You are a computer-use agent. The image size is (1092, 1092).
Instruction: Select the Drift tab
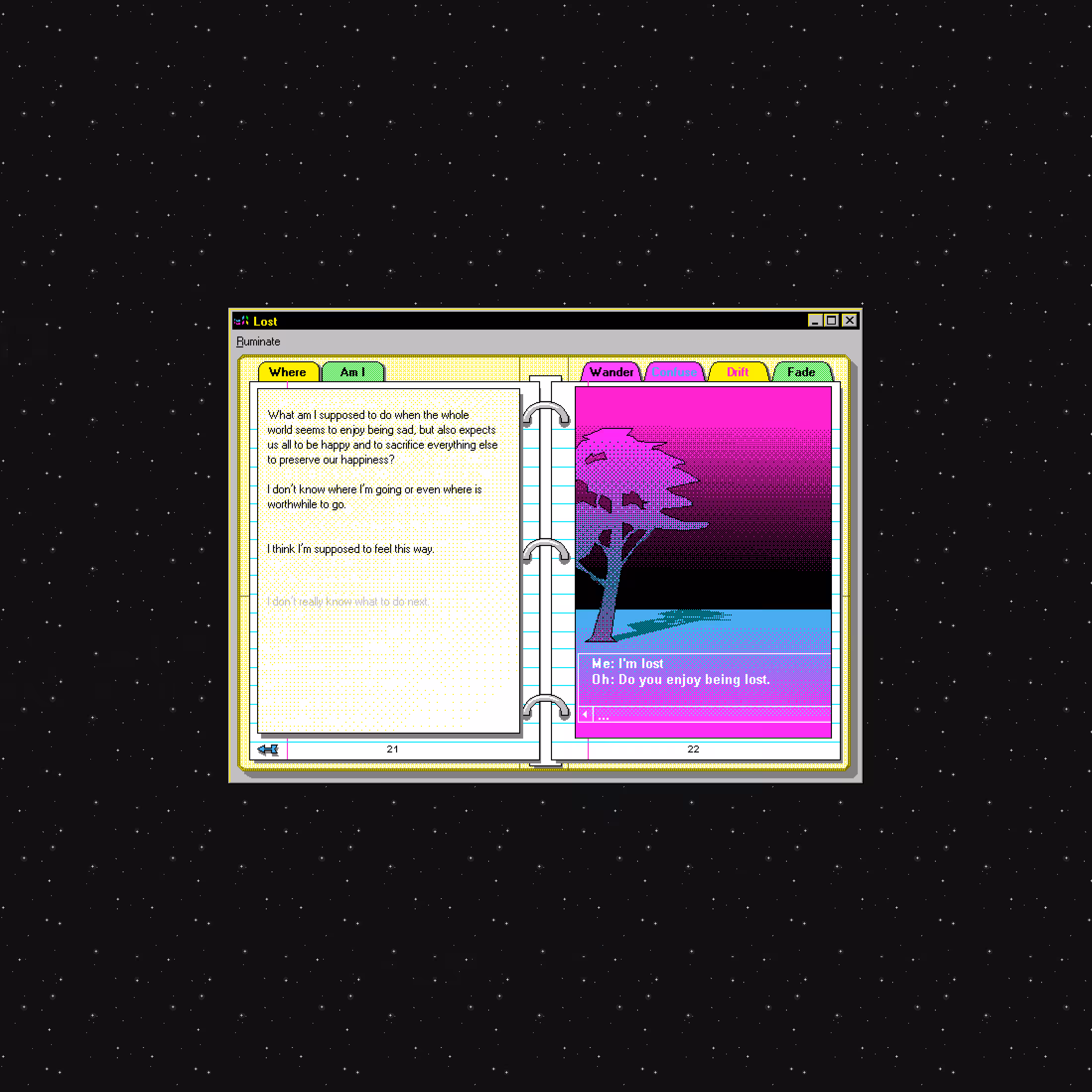pyautogui.click(x=738, y=372)
